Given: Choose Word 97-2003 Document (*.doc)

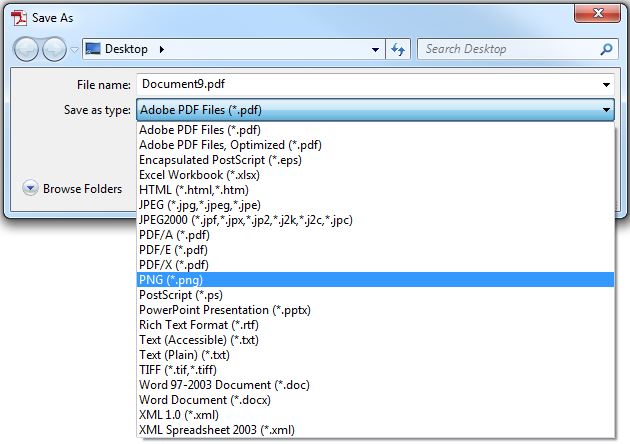Looking at the screenshot, I should pyautogui.click(x=375, y=385).
